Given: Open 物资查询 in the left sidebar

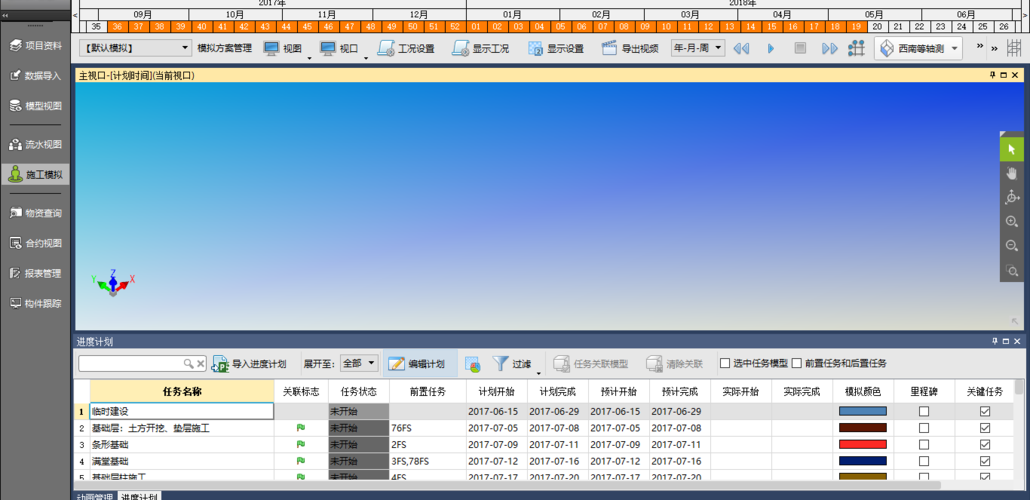Looking at the screenshot, I should point(36,213).
